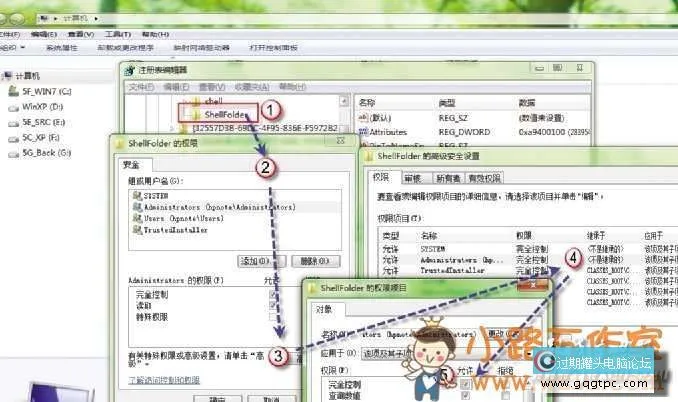Select SYSTEM user icon in permissions list
This screenshot has width=678, height=402.
(x=138, y=196)
